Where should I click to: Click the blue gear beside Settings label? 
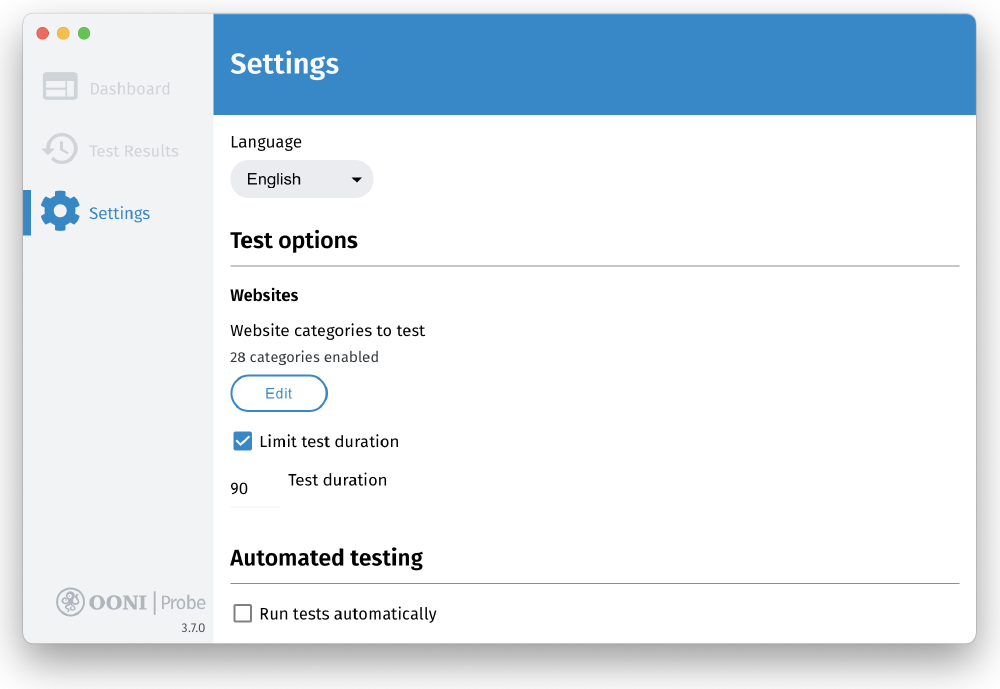[60, 211]
